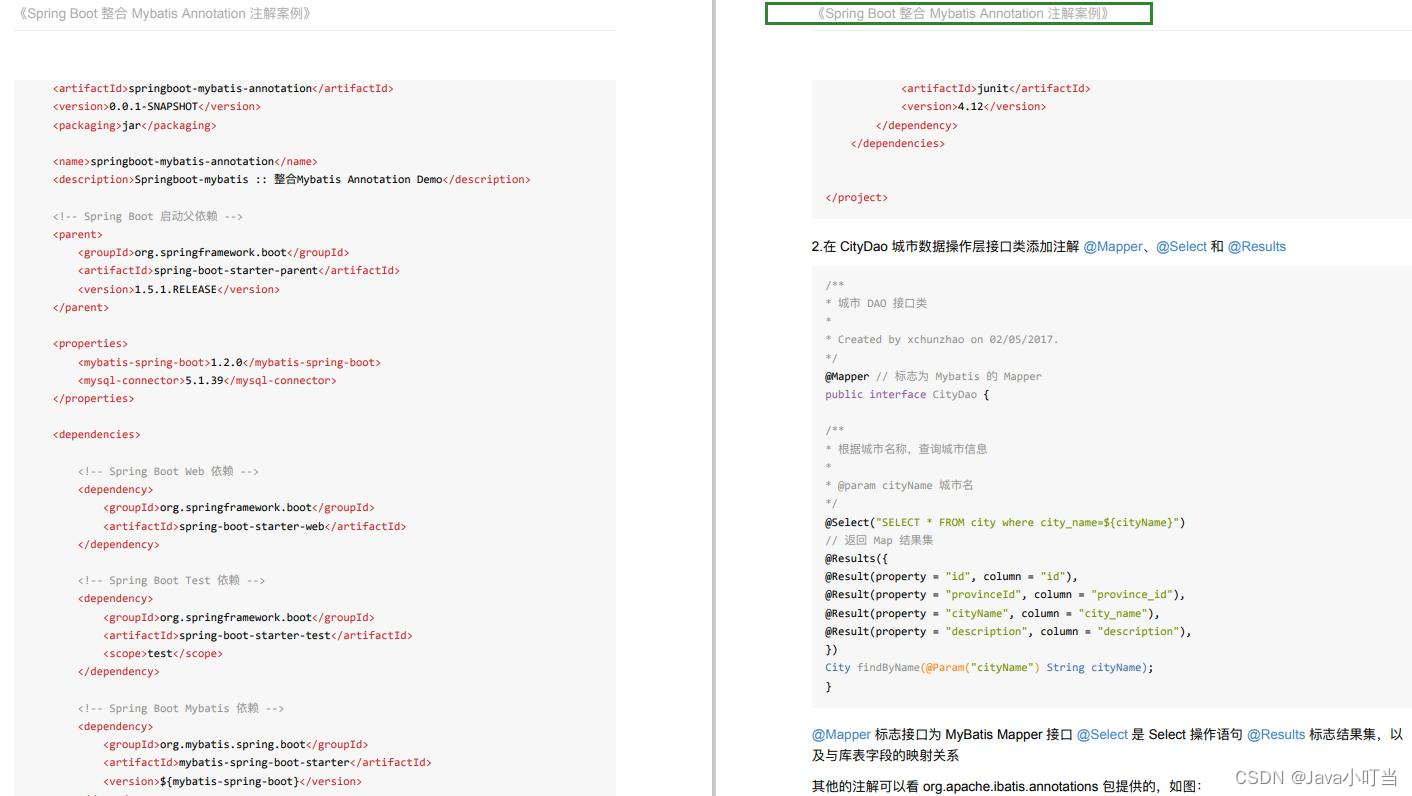Select the 'City findByName' method line
This screenshot has width=1412, height=796.
[990, 667]
